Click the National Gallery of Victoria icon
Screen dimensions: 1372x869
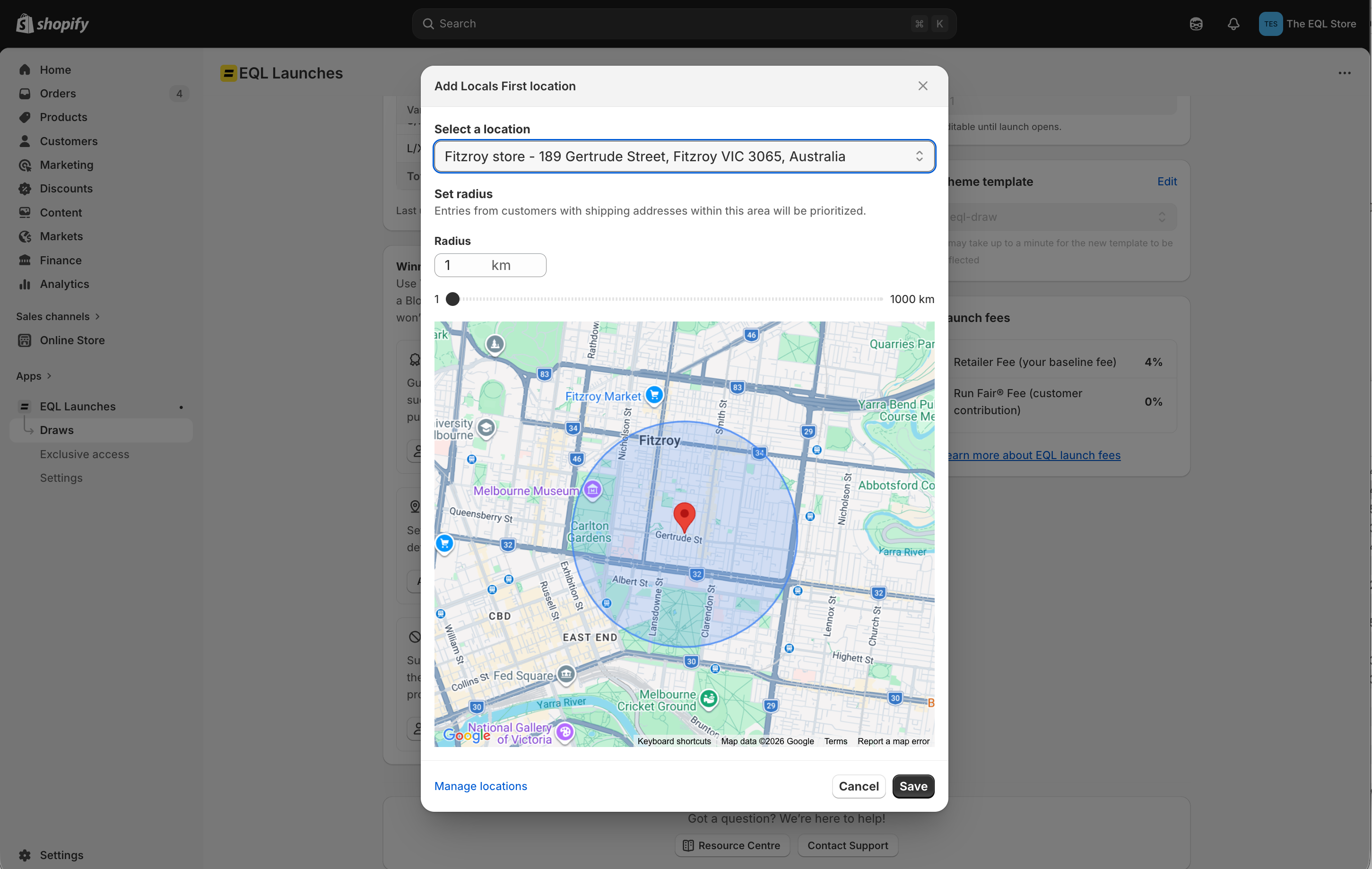(565, 732)
